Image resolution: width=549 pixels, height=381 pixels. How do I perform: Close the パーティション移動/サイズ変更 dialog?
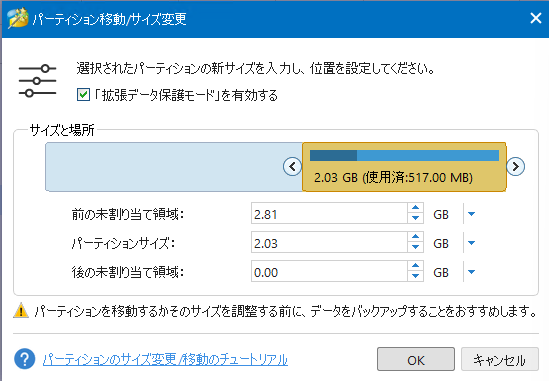click(536, 18)
